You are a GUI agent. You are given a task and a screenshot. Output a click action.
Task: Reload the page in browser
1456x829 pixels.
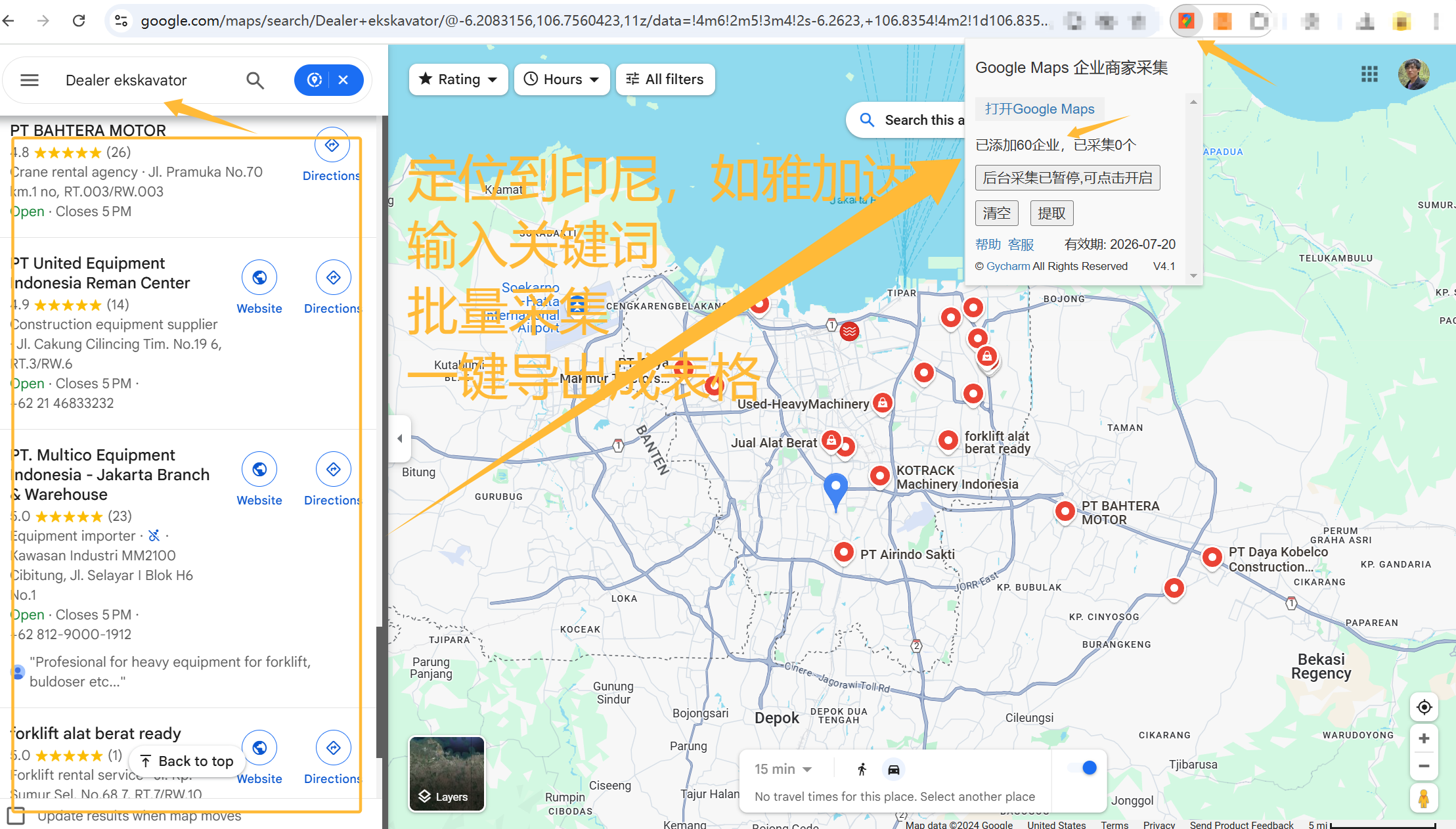click(x=79, y=21)
